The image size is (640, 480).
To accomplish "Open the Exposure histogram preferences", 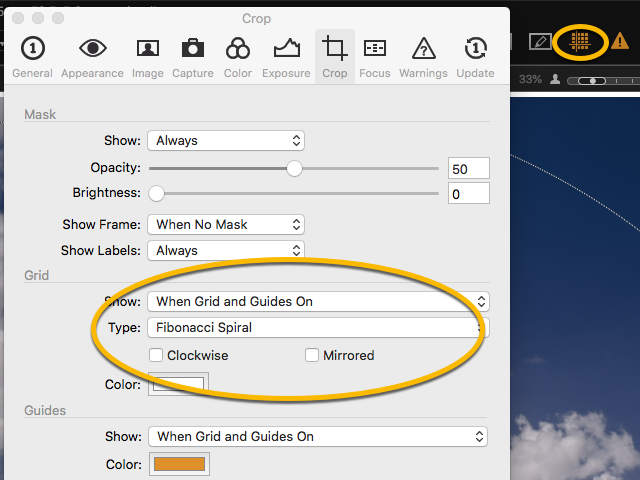I will pos(287,55).
